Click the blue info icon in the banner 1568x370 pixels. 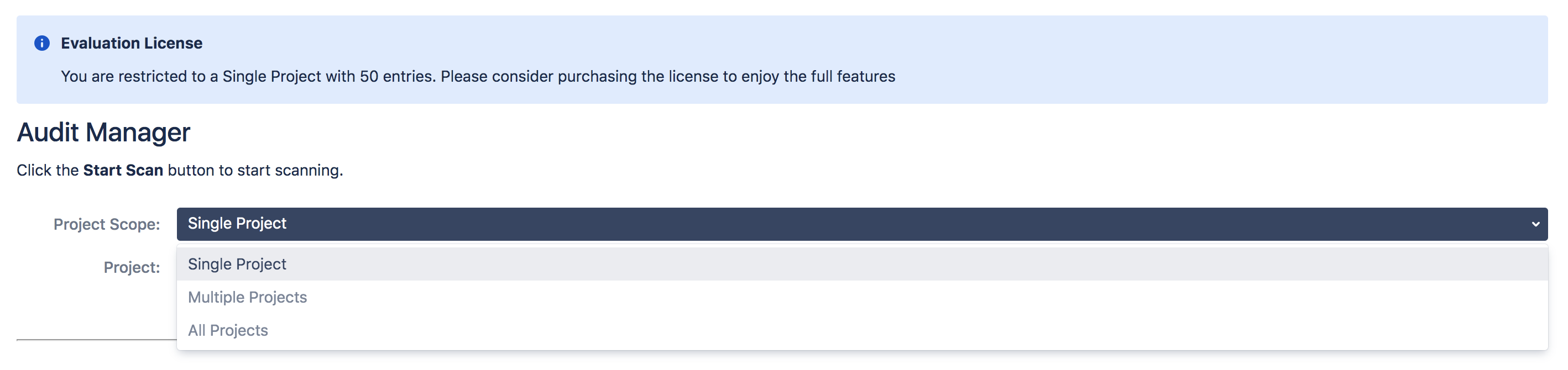(42, 43)
